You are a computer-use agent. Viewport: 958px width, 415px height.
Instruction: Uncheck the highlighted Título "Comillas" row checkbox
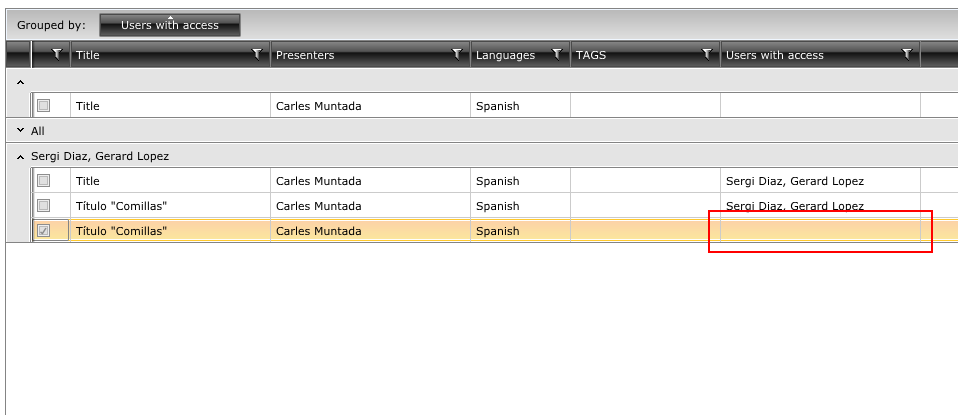point(43,231)
